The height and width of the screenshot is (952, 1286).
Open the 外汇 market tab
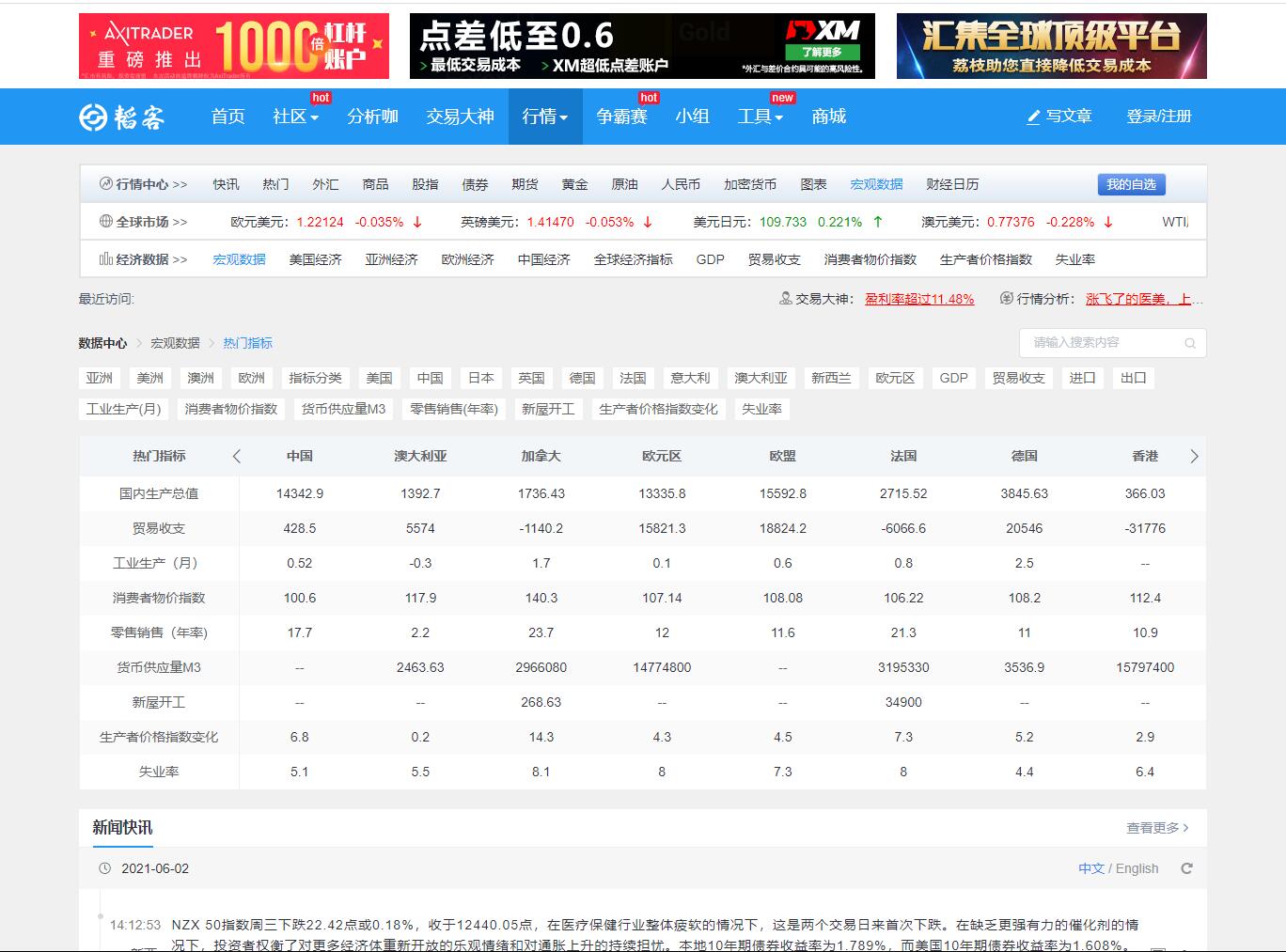pyautogui.click(x=325, y=184)
